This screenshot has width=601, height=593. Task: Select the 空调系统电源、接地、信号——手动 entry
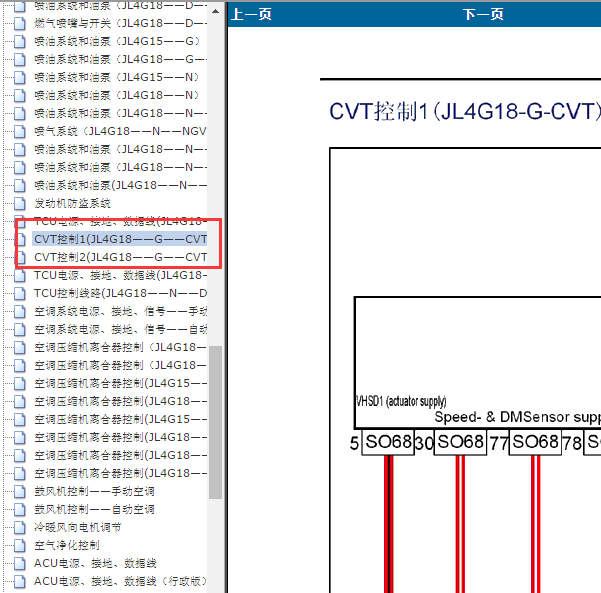tap(120, 311)
